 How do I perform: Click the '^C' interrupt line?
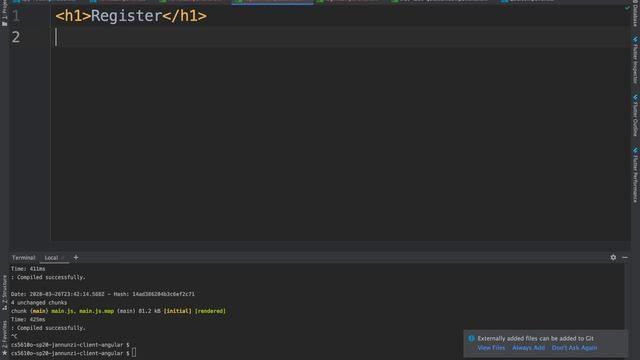click(x=14, y=336)
